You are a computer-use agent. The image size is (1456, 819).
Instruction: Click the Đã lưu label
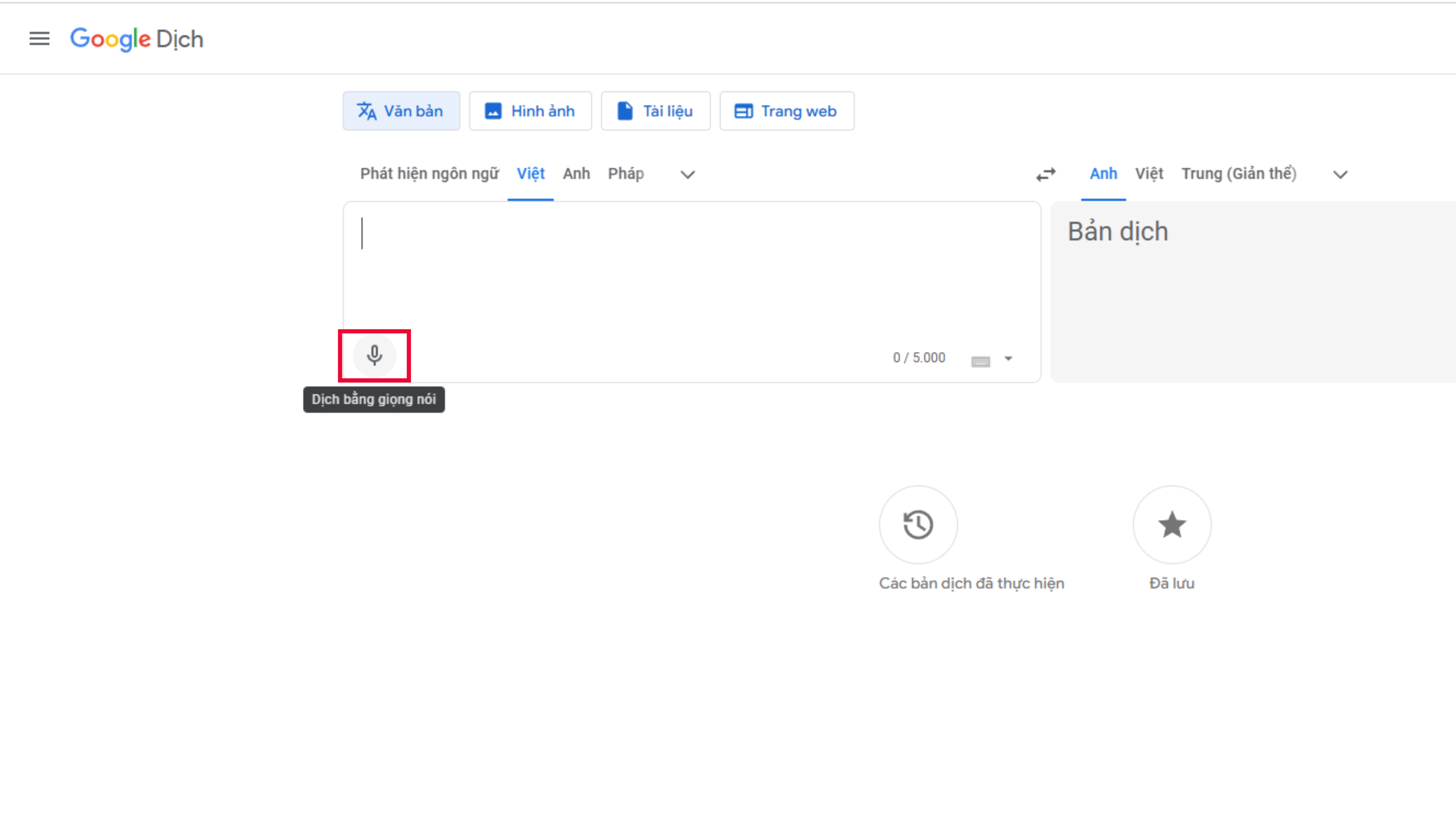tap(1172, 583)
